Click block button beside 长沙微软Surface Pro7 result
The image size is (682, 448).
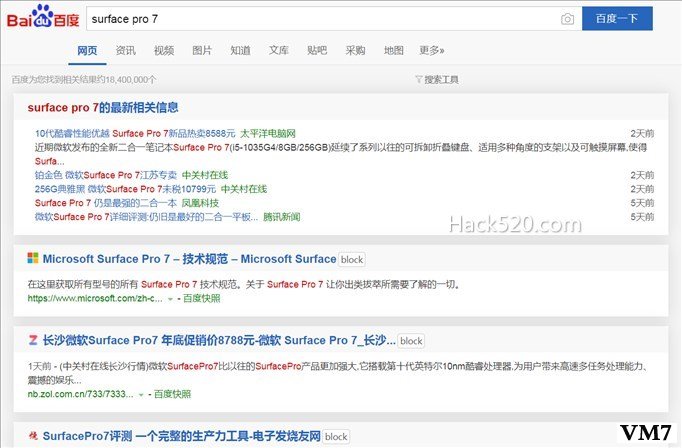tap(411, 341)
